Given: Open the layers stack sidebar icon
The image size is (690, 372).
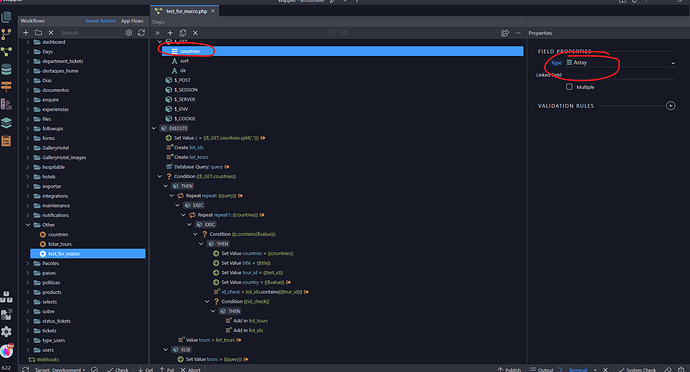Looking at the screenshot, I should [6, 123].
